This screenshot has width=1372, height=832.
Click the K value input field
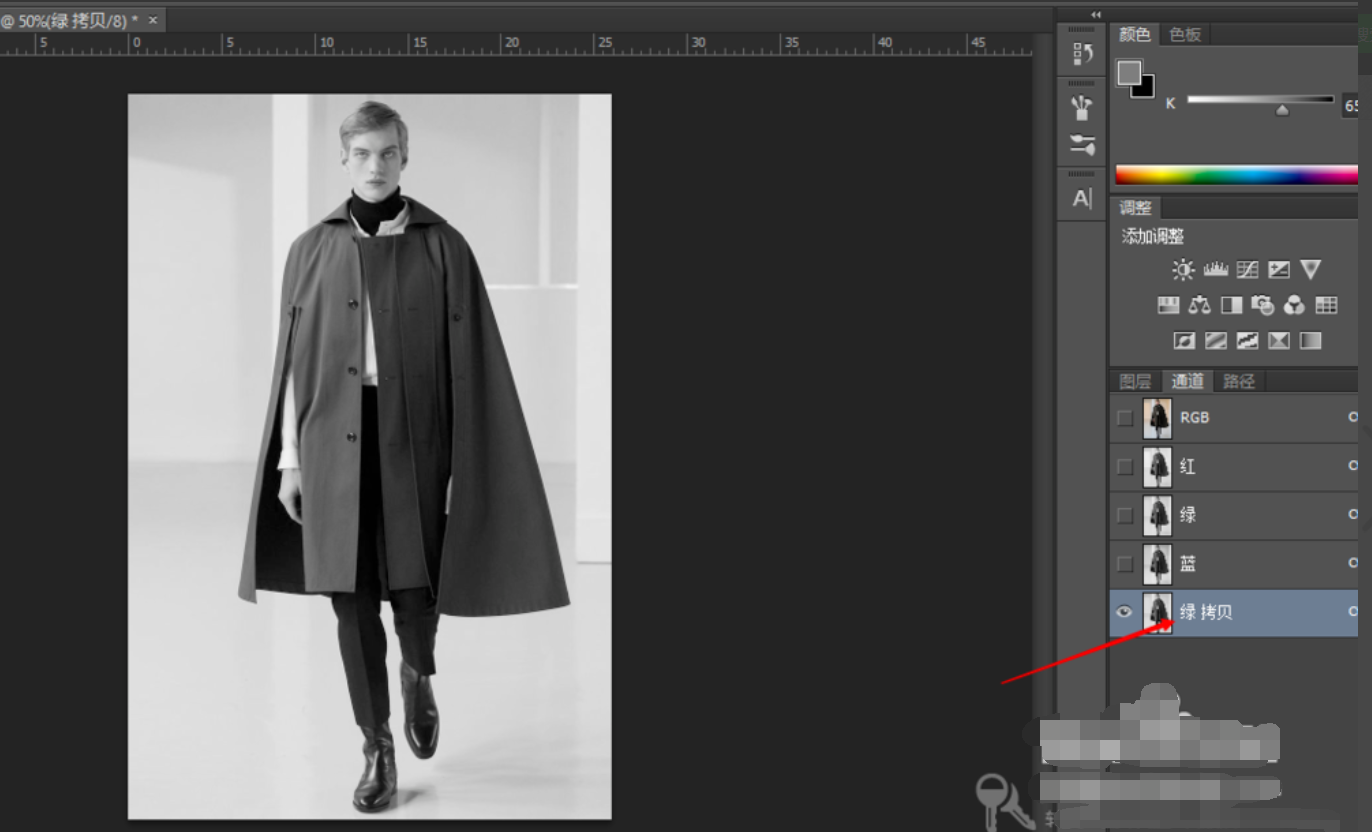pyautogui.click(x=1350, y=105)
